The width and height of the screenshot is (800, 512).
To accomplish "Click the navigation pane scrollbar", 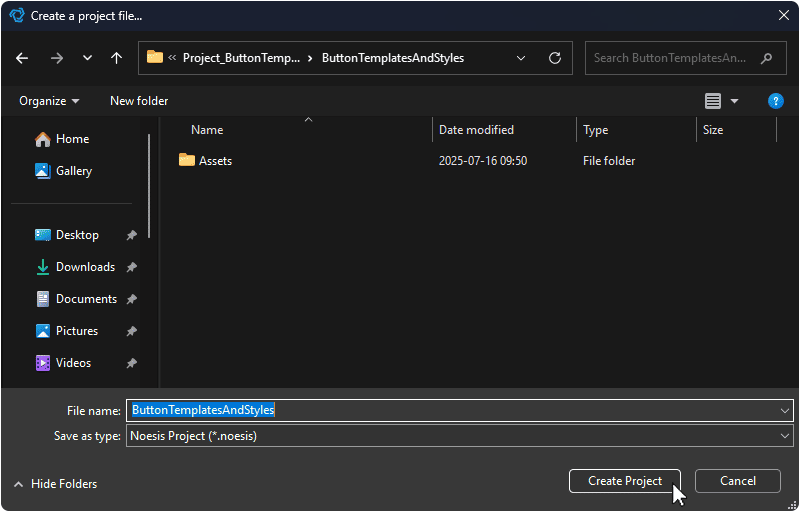I will click(x=149, y=186).
